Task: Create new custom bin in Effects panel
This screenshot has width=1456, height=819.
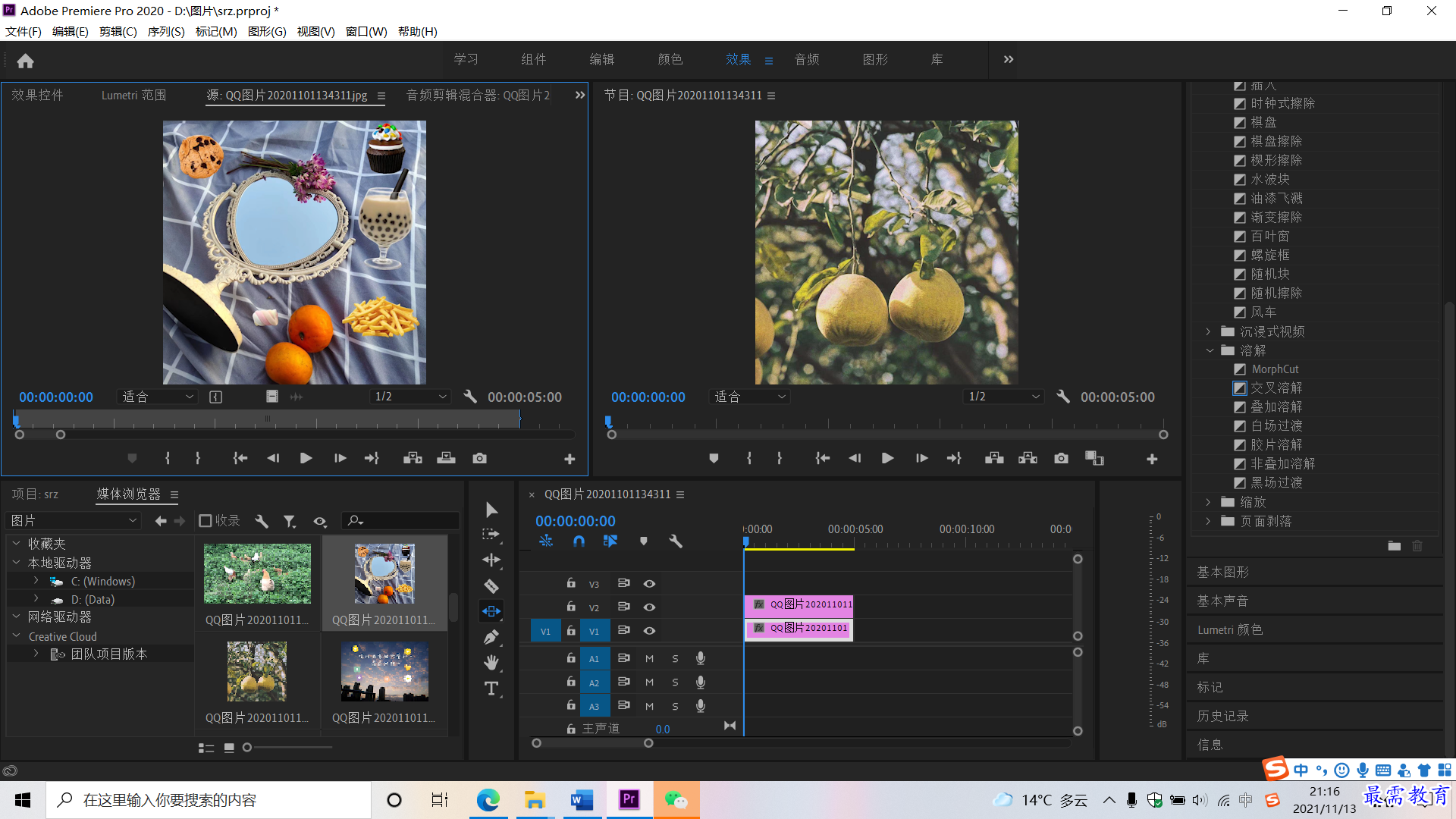Action: 1394,546
